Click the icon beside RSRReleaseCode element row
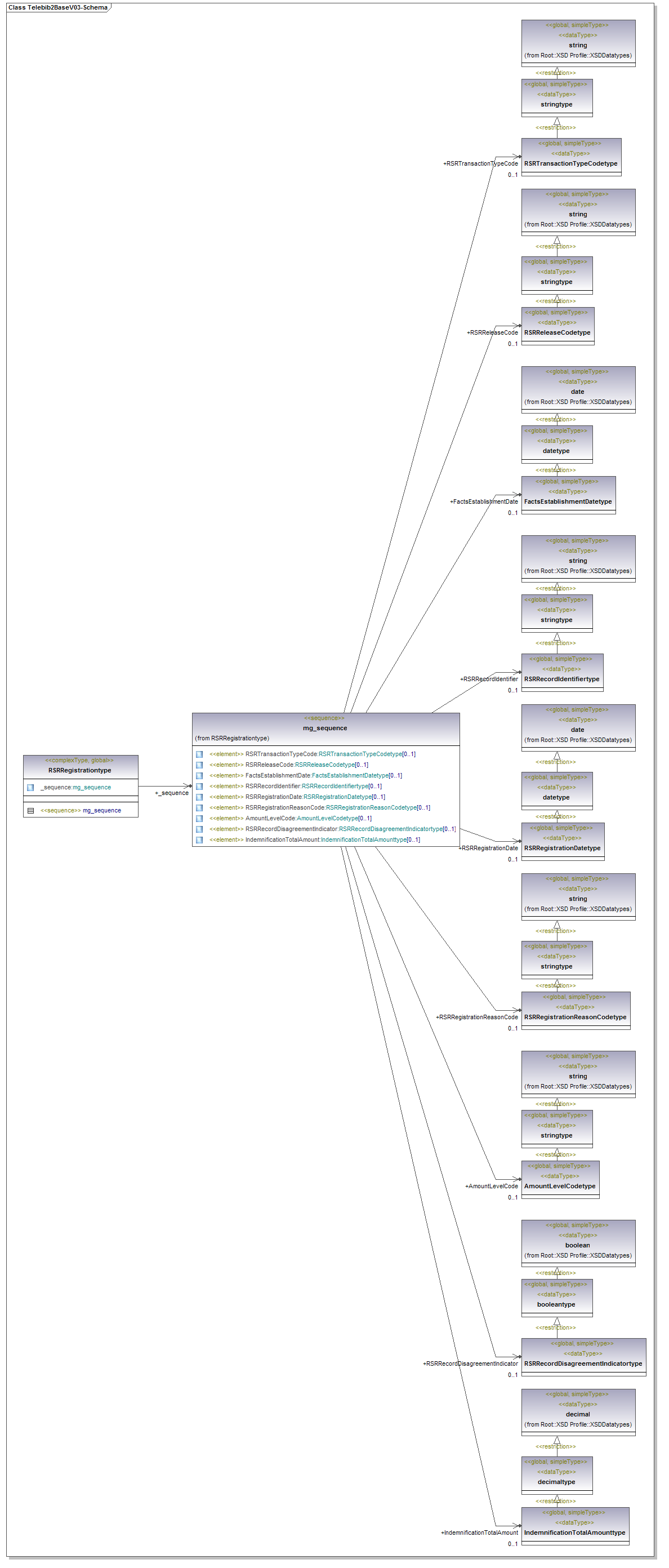669x1568 pixels. [x=199, y=765]
